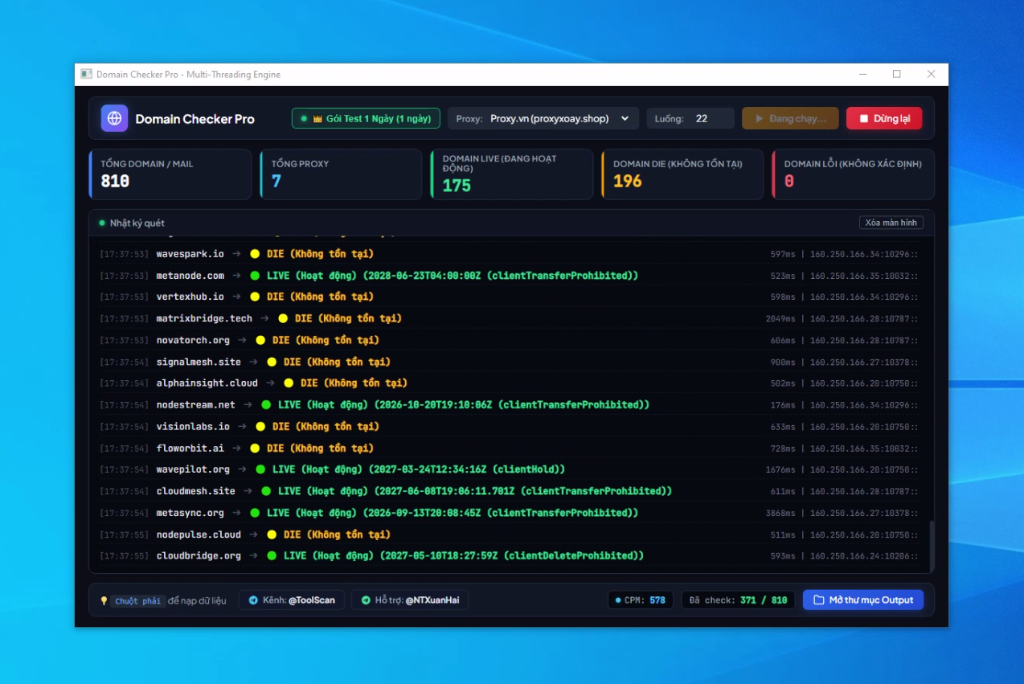Image resolution: width=1024 pixels, height=684 pixels.
Task: Click the 3868ms latency on metasync.org row
Action: 780,513
